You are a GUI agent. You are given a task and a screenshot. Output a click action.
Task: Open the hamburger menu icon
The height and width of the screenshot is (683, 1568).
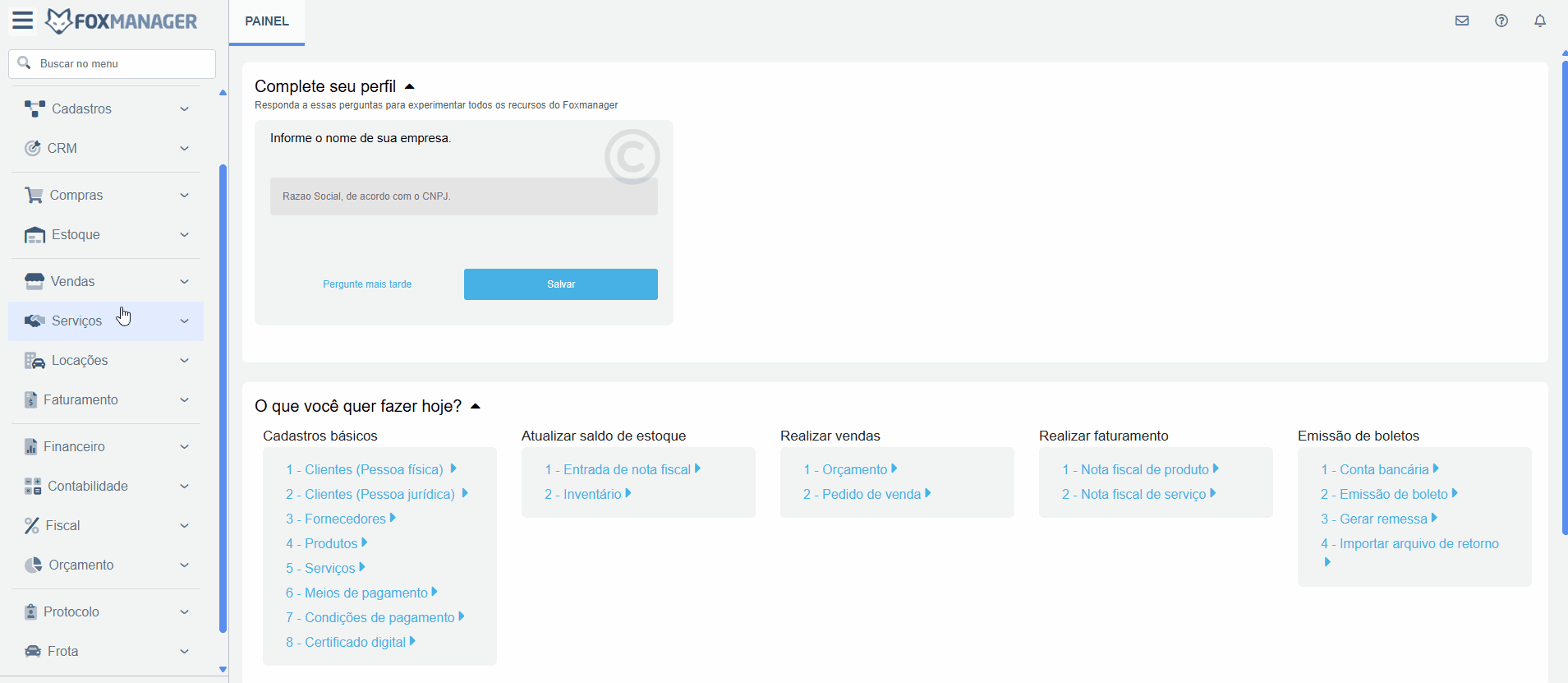click(22, 21)
